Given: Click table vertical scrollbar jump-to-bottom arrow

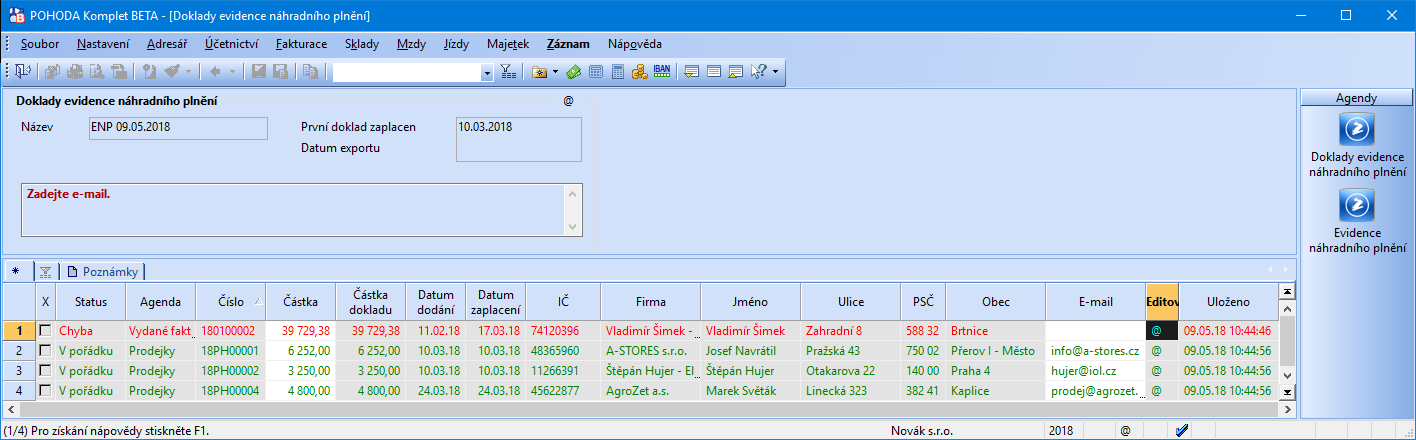Looking at the screenshot, I should point(1288,393).
